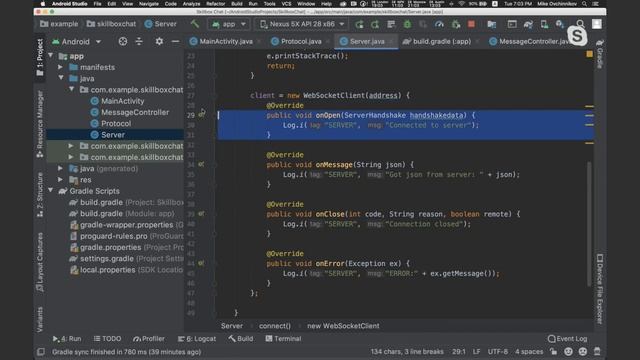
Task: Open the 6: Logcat tool window
Action: click(197, 338)
